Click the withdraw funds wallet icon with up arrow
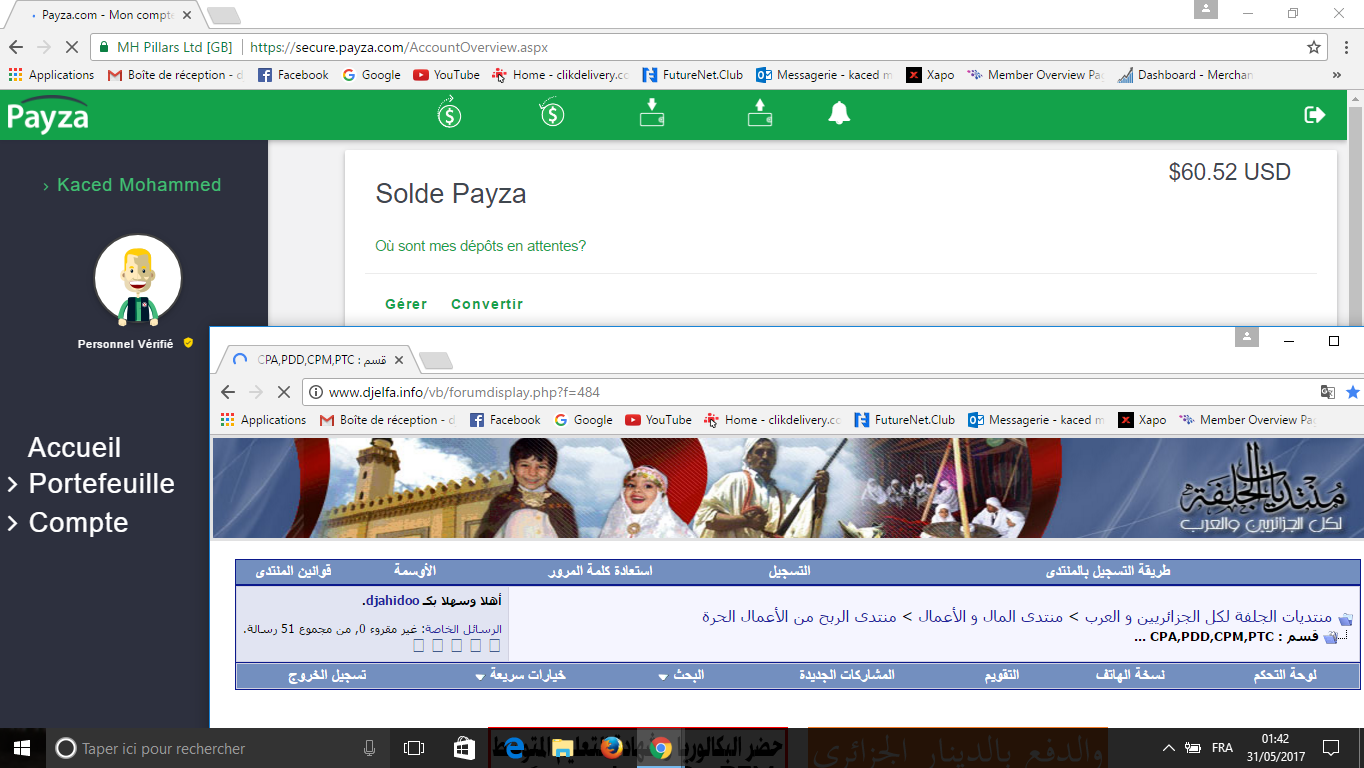This screenshot has width=1364, height=768. [760, 112]
